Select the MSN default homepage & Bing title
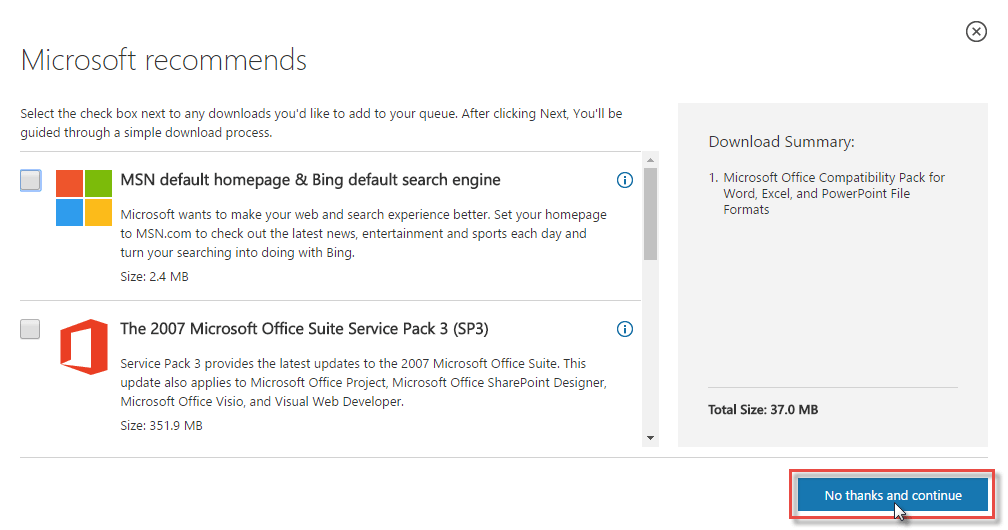Viewport: 1008px width, 530px height. coord(310,179)
